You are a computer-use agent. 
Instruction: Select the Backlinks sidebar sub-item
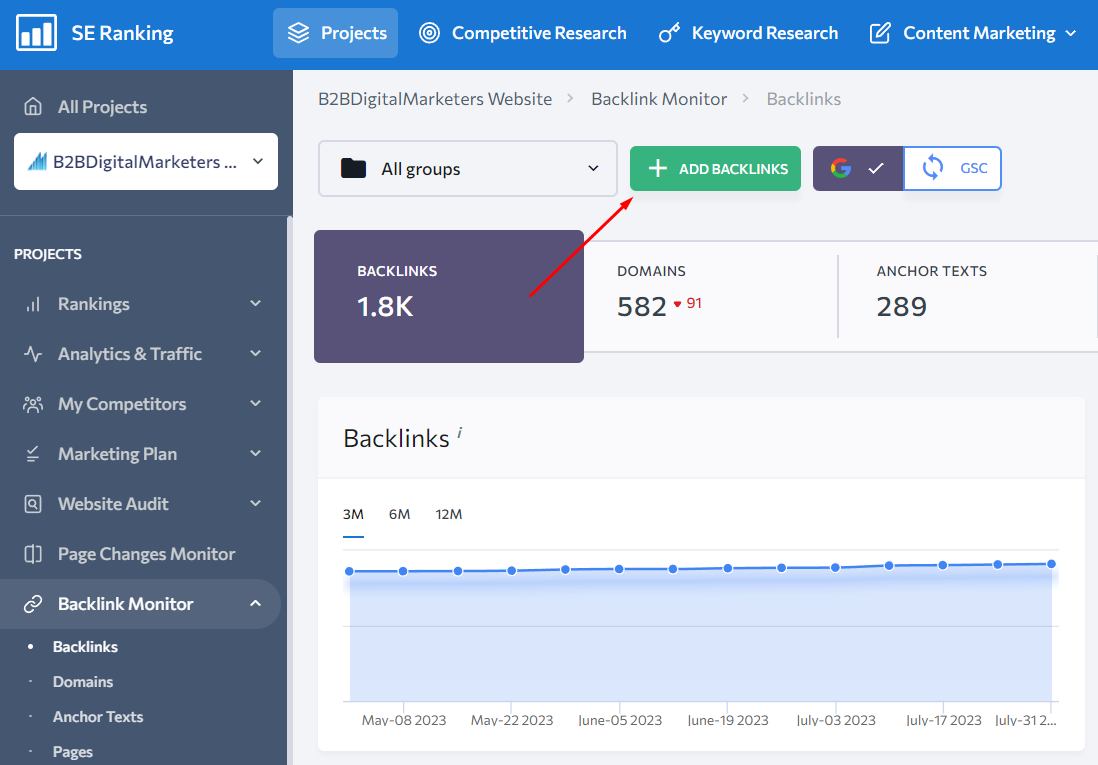point(85,647)
